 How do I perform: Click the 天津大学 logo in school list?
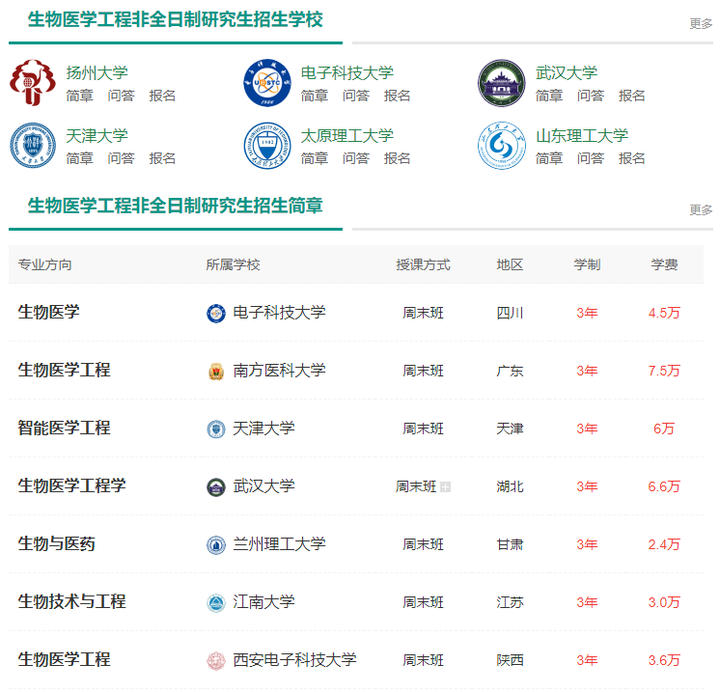[x=34, y=146]
